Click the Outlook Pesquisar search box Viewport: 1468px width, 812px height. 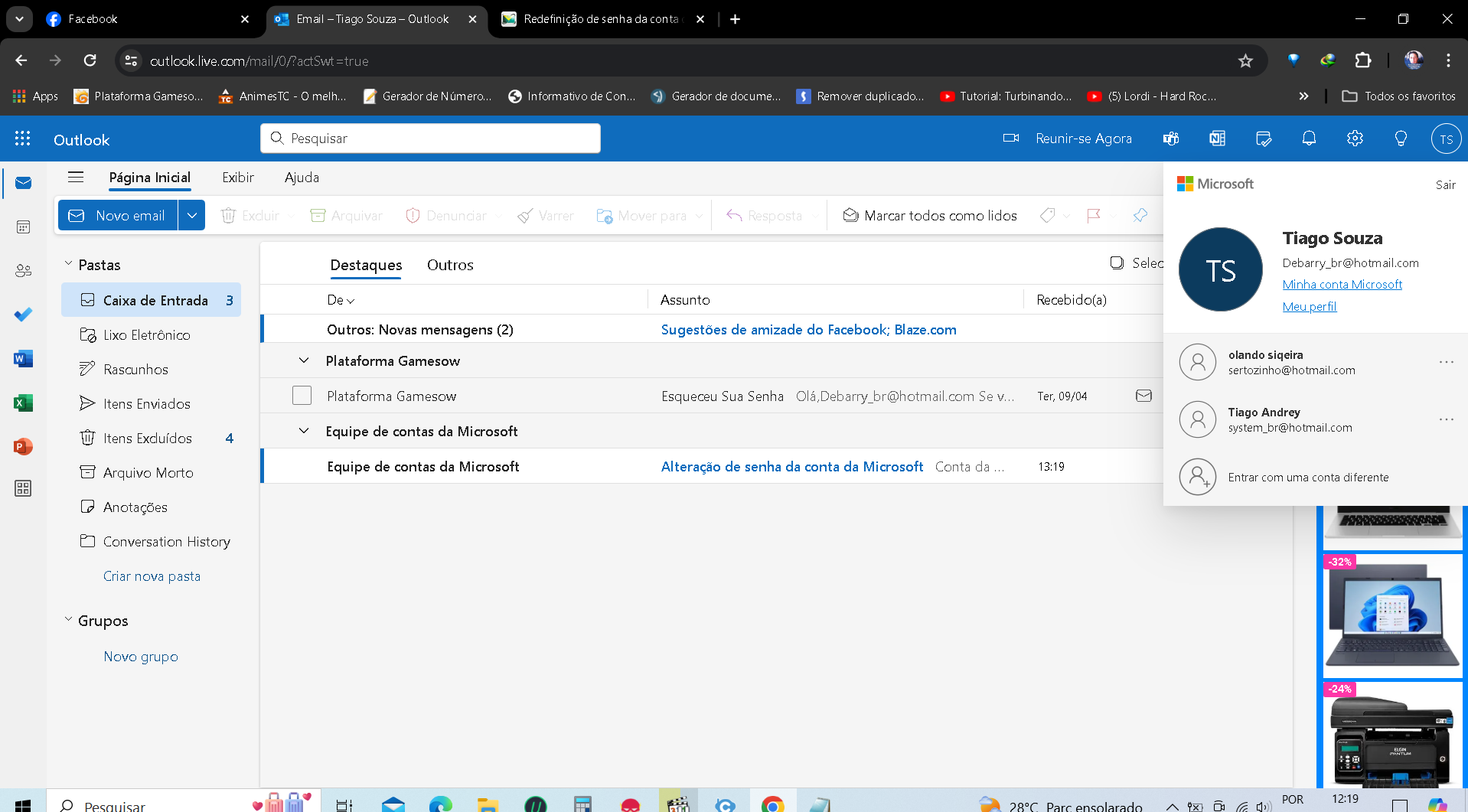tap(430, 139)
